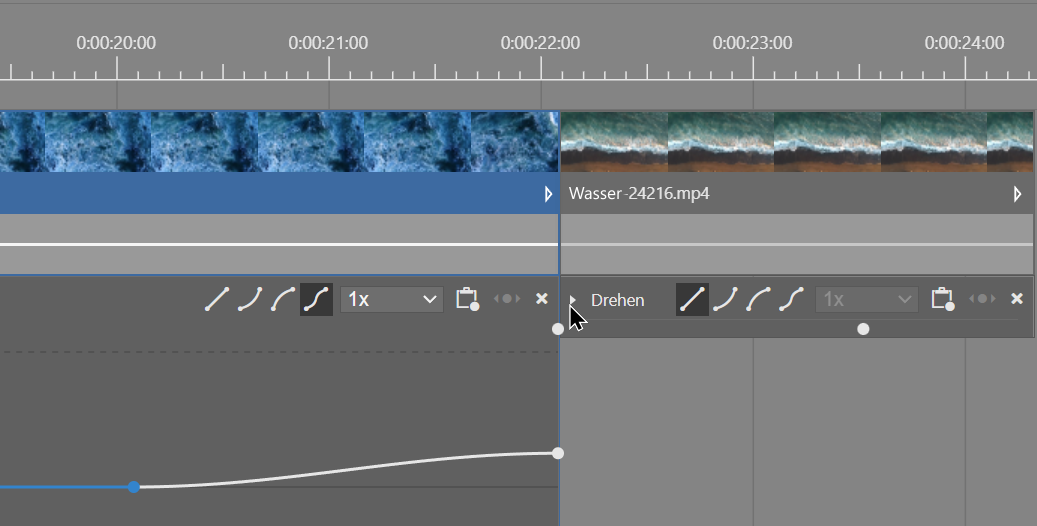
Task: Click the active linear interpolation in the Drehen row
Action: pyautogui.click(x=692, y=299)
